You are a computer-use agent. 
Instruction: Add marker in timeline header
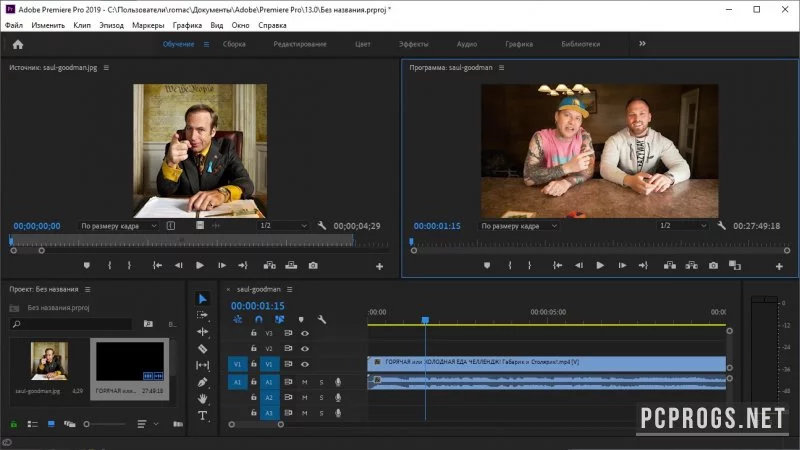[x=301, y=320]
